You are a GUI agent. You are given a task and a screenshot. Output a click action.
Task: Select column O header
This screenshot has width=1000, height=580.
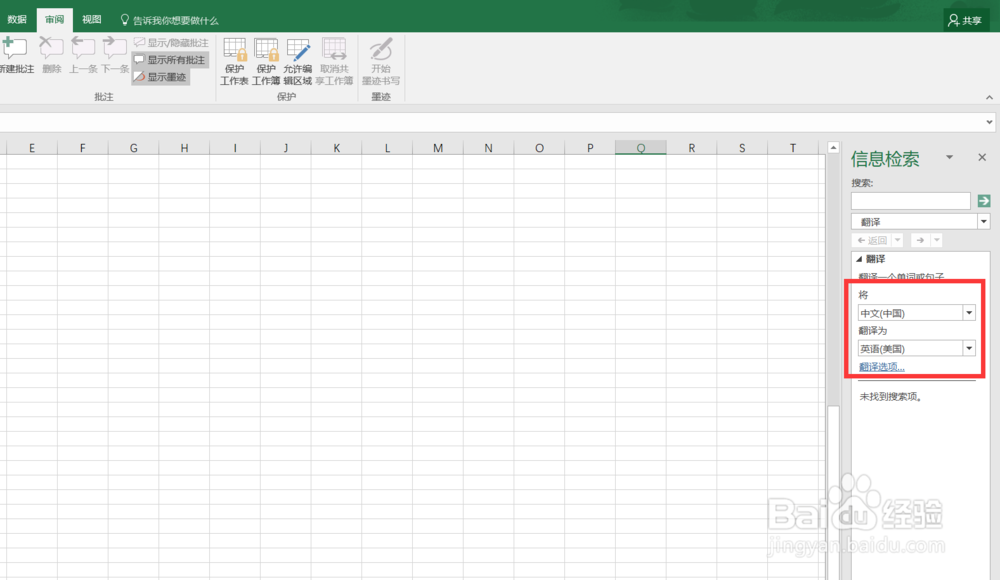click(x=540, y=148)
